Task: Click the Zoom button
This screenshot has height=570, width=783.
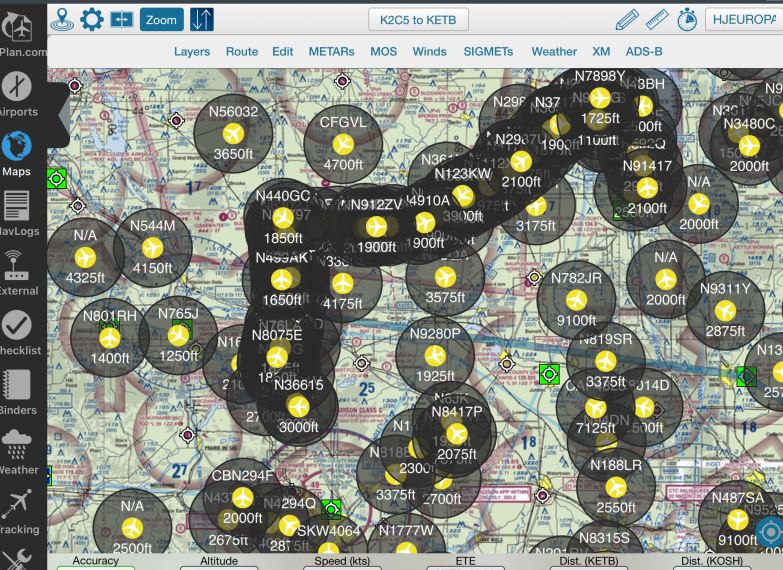Action: (x=161, y=19)
